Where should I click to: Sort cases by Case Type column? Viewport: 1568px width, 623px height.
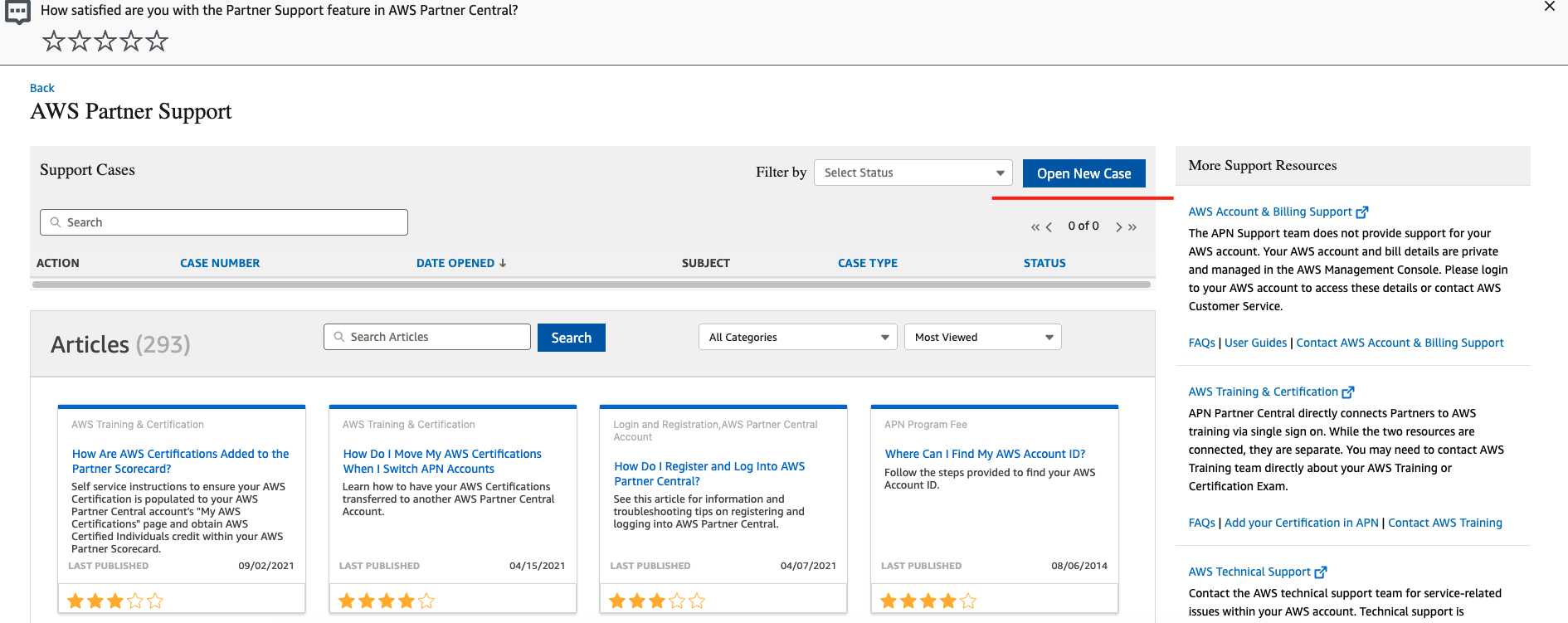[x=868, y=263]
